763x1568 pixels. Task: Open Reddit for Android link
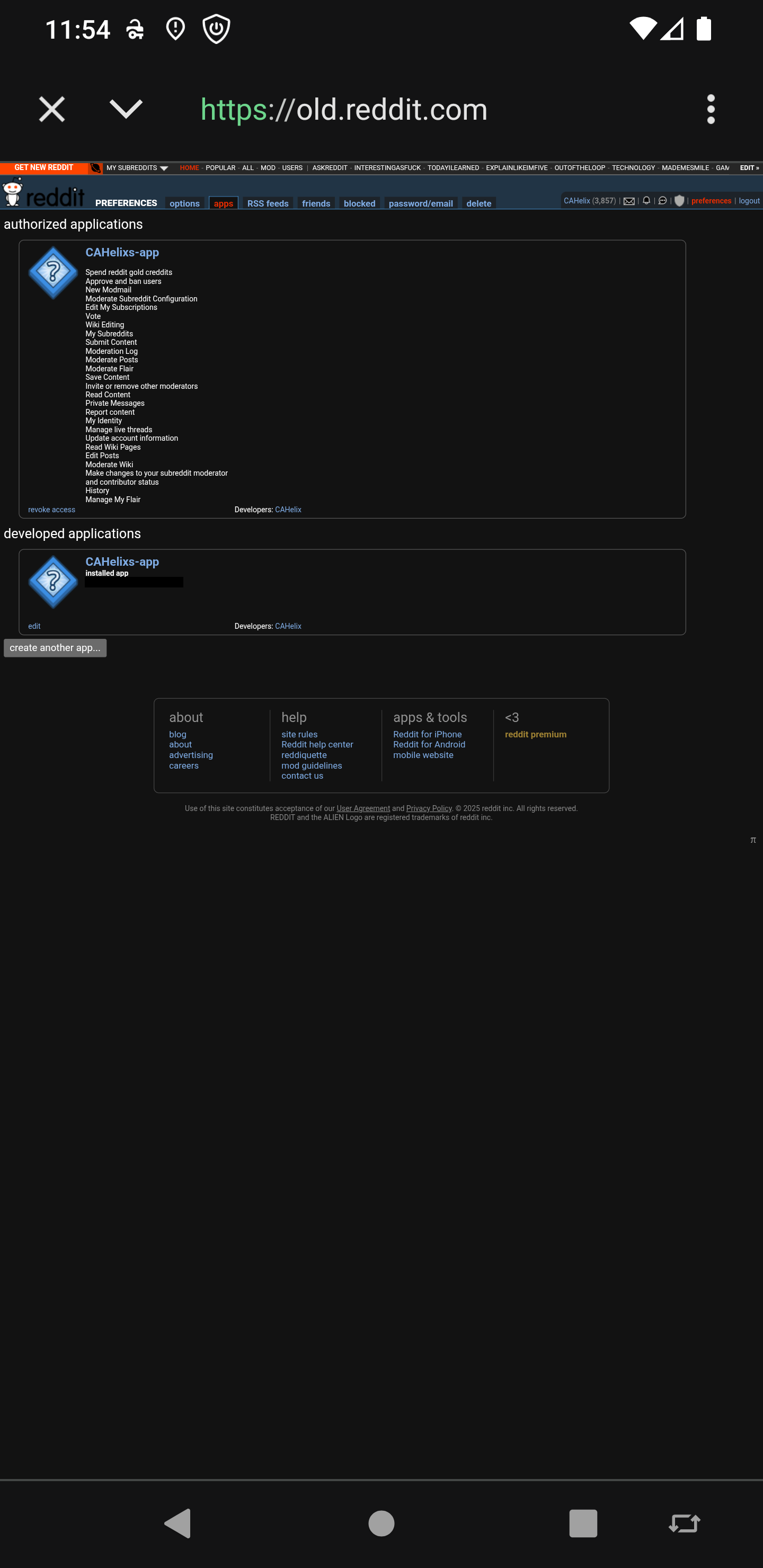tap(429, 744)
